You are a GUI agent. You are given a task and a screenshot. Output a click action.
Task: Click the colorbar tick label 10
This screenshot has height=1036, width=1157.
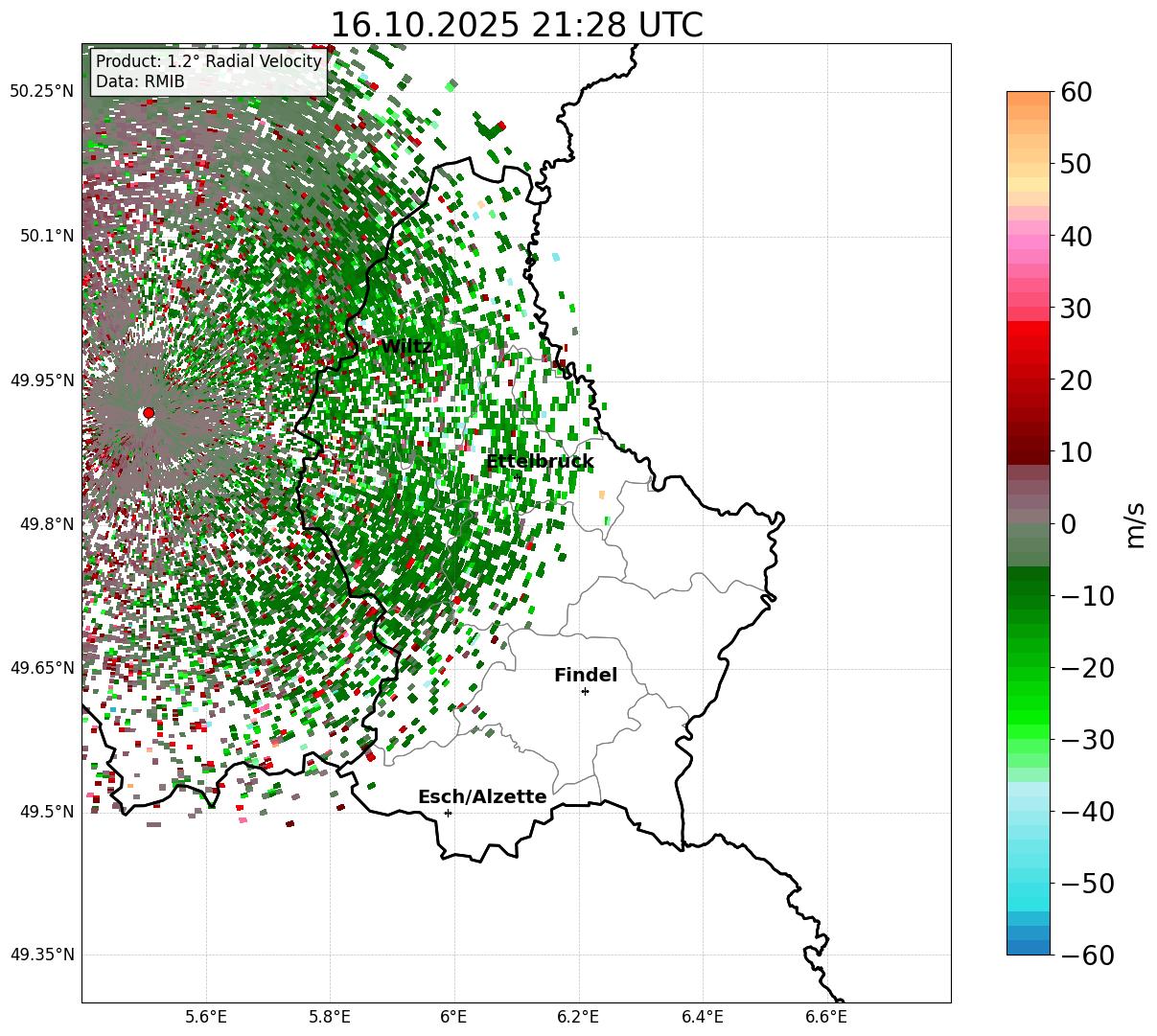pyautogui.click(x=1076, y=451)
